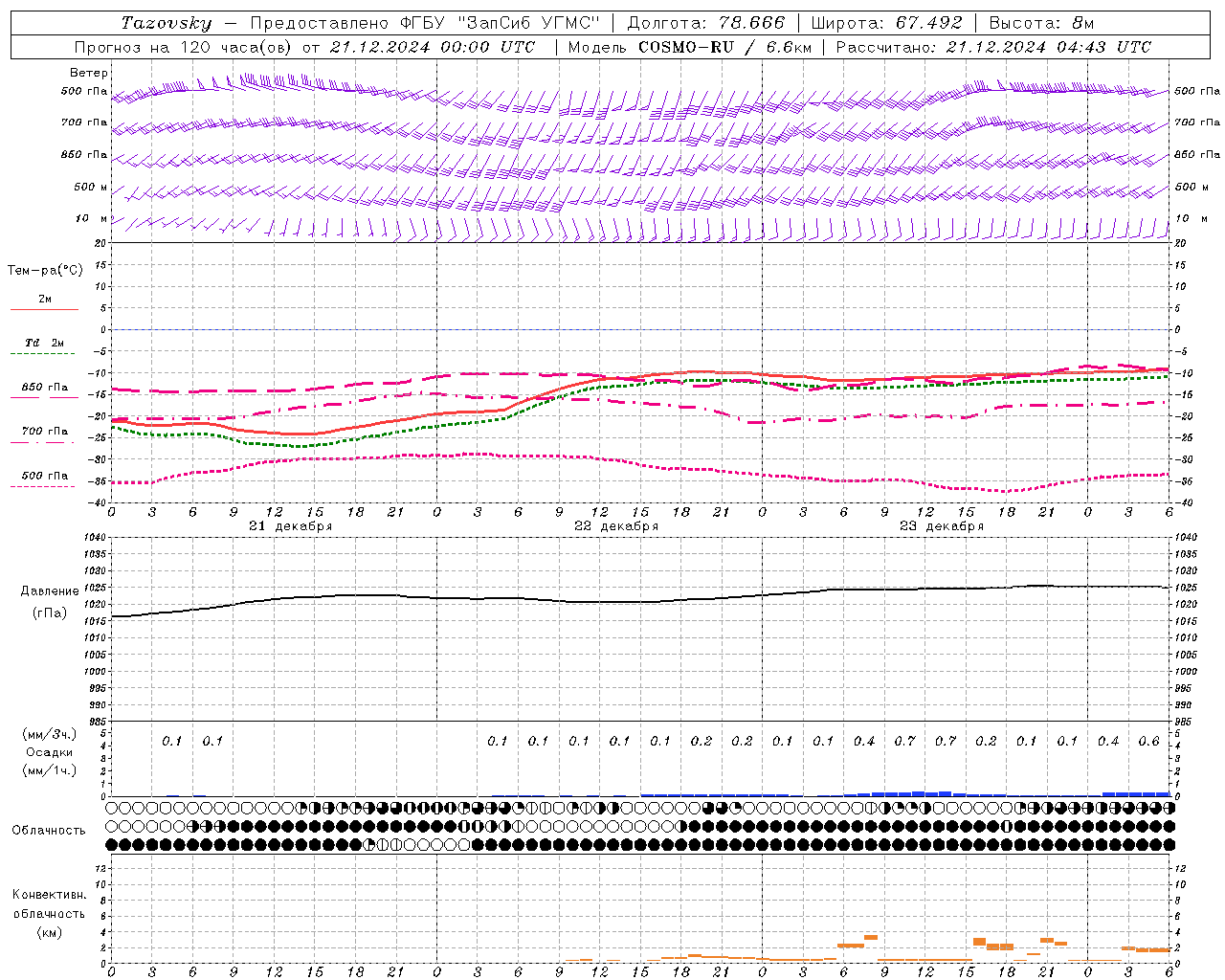Click the Рассчитано: 21.12.2024 04:43 UTC text
Screen dimensions: 1225x980
(x=994, y=47)
